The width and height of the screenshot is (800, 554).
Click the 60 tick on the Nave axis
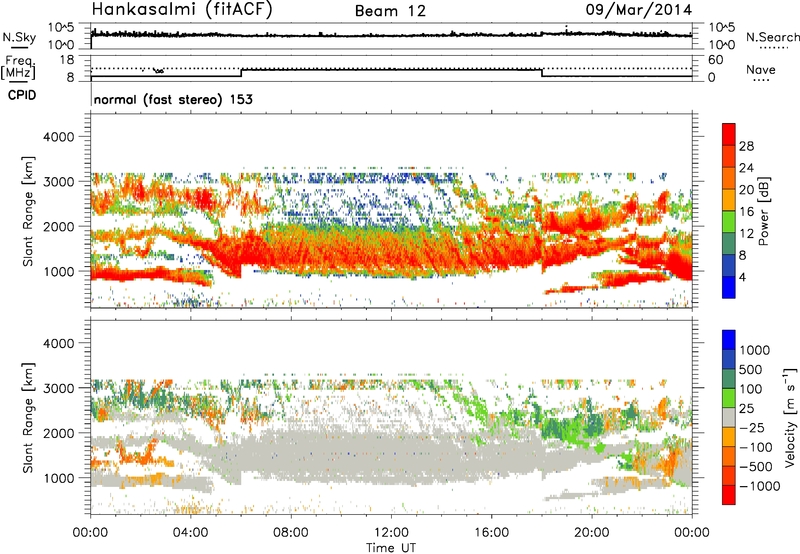pos(715,60)
